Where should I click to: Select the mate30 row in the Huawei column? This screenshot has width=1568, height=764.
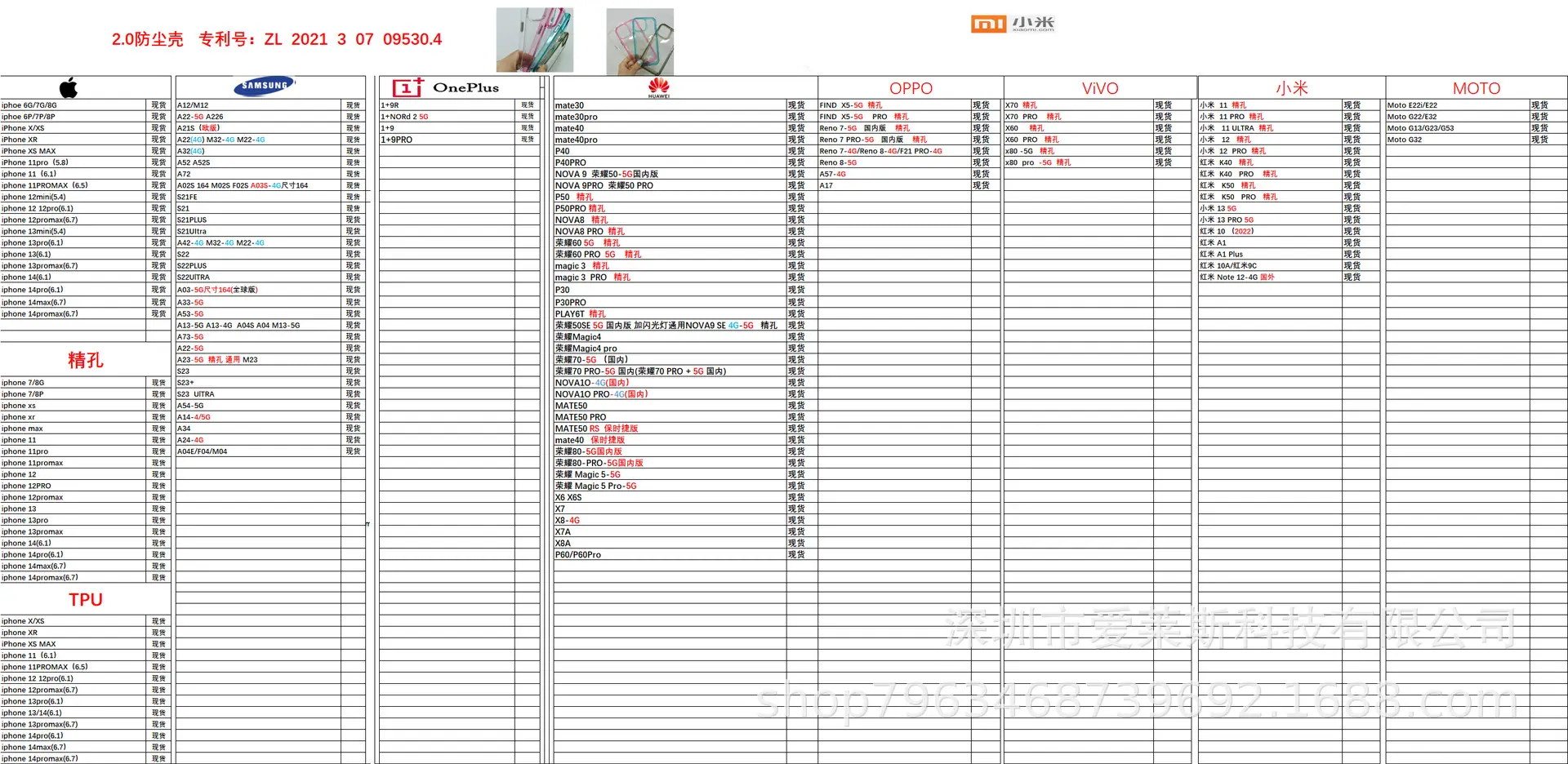click(670, 105)
